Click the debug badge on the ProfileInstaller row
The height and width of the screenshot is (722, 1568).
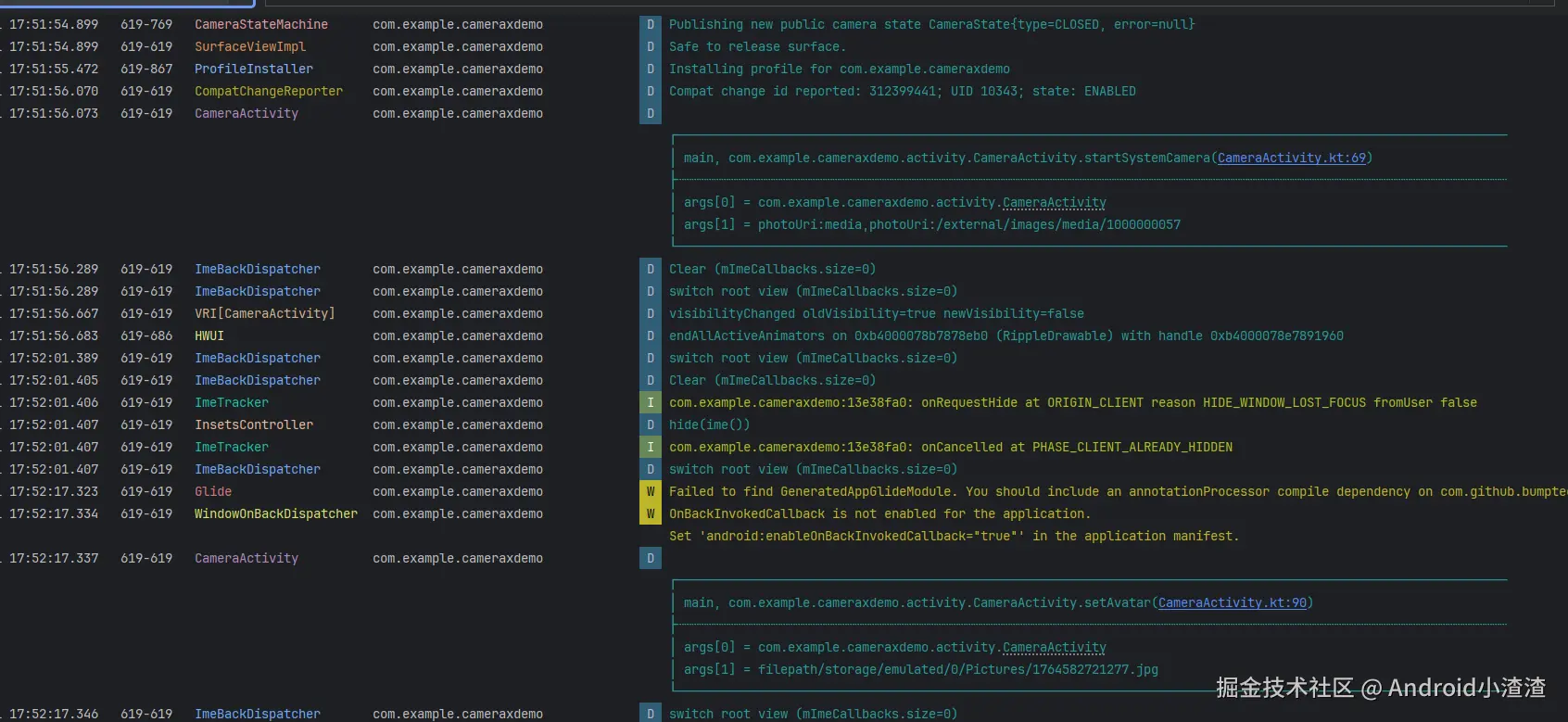pos(651,70)
